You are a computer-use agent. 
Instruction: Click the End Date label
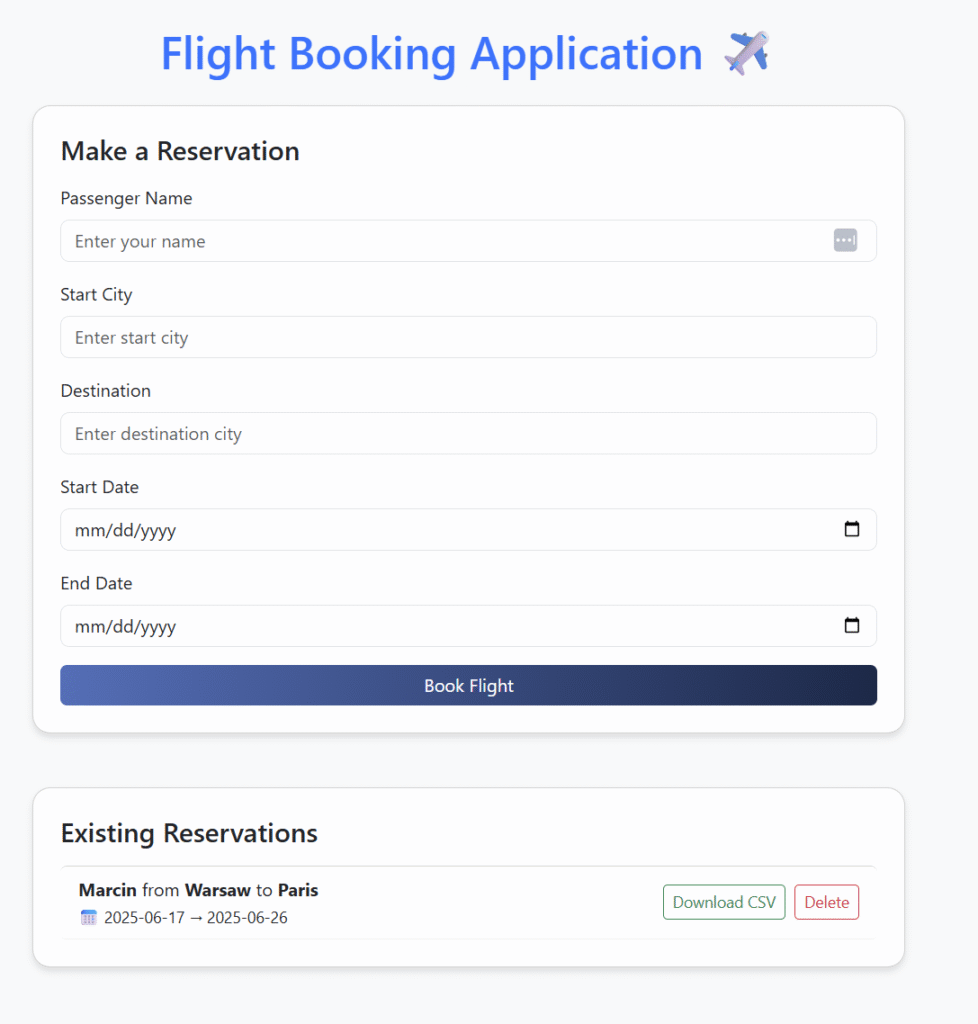click(96, 583)
